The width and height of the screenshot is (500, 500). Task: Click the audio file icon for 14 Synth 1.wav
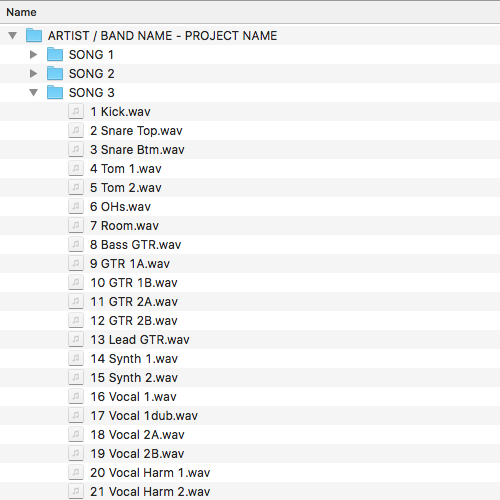click(x=76, y=358)
